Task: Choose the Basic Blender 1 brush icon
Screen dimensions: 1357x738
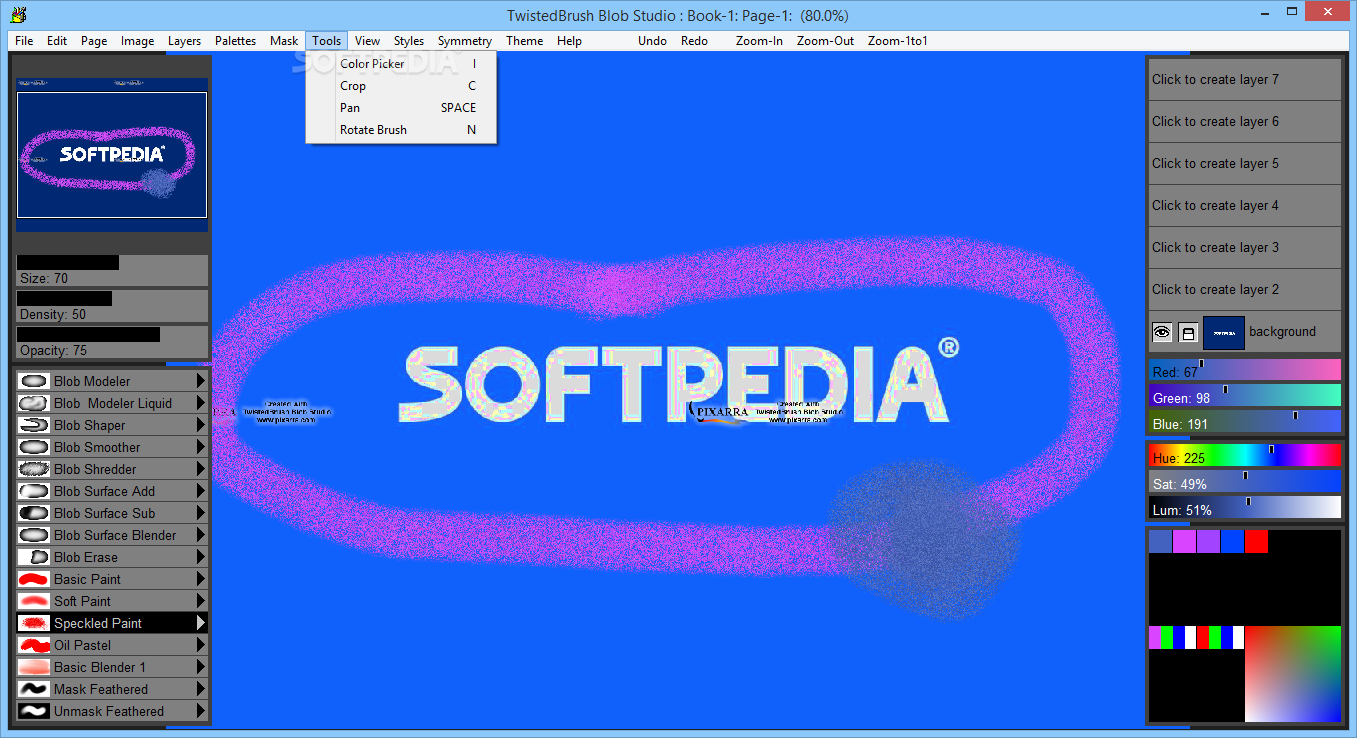Action: 34,667
